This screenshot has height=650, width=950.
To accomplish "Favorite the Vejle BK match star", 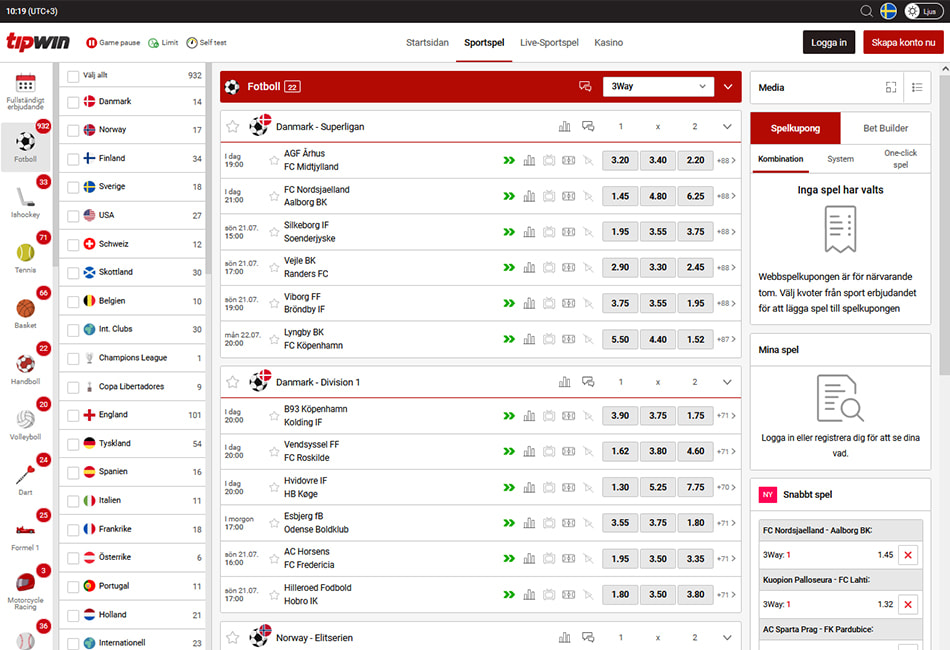I will pyautogui.click(x=274, y=268).
